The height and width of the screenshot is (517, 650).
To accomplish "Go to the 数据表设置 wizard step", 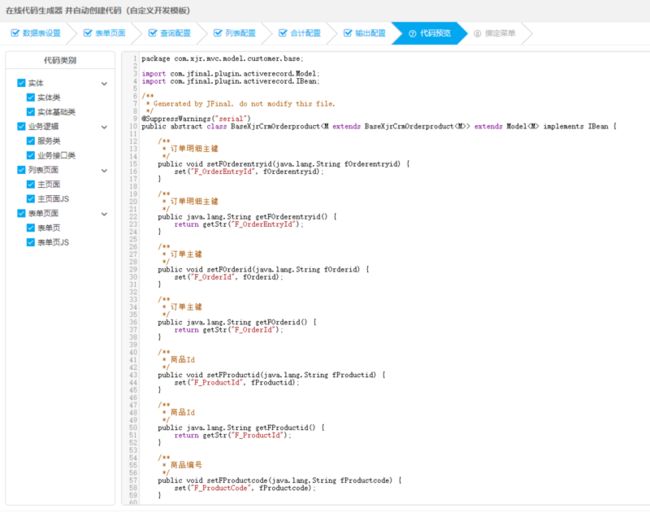I will 36,33.
